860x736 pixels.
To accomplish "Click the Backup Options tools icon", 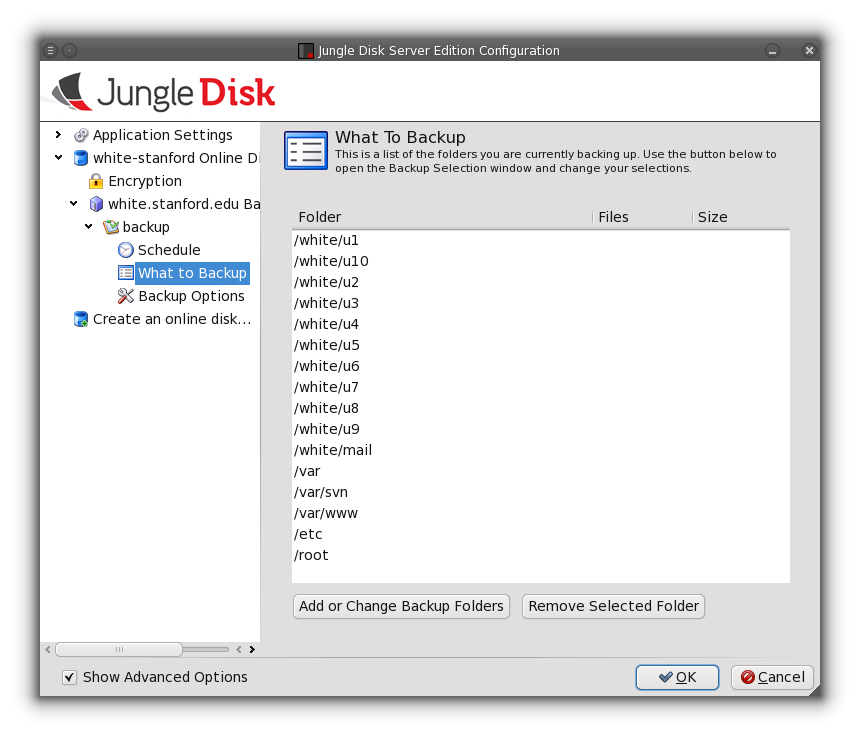I will [x=126, y=296].
